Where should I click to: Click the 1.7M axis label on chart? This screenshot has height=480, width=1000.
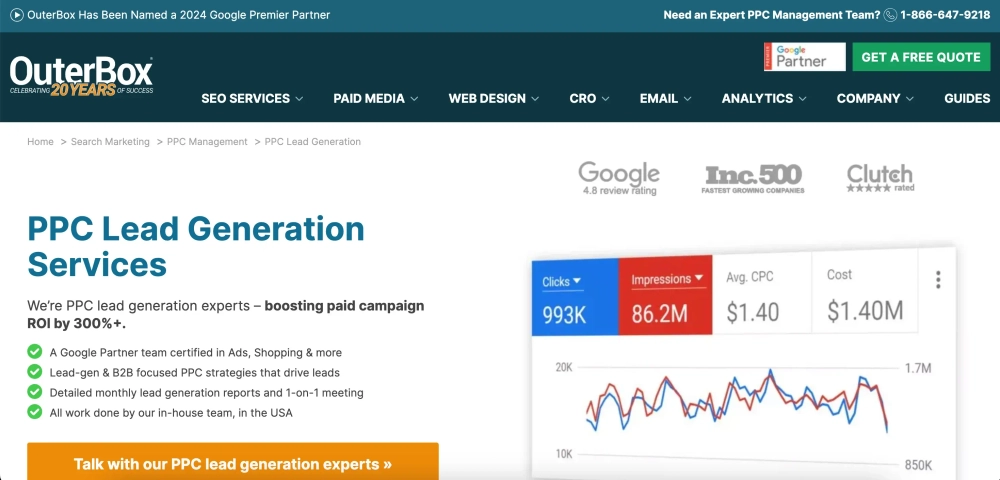point(918,368)
